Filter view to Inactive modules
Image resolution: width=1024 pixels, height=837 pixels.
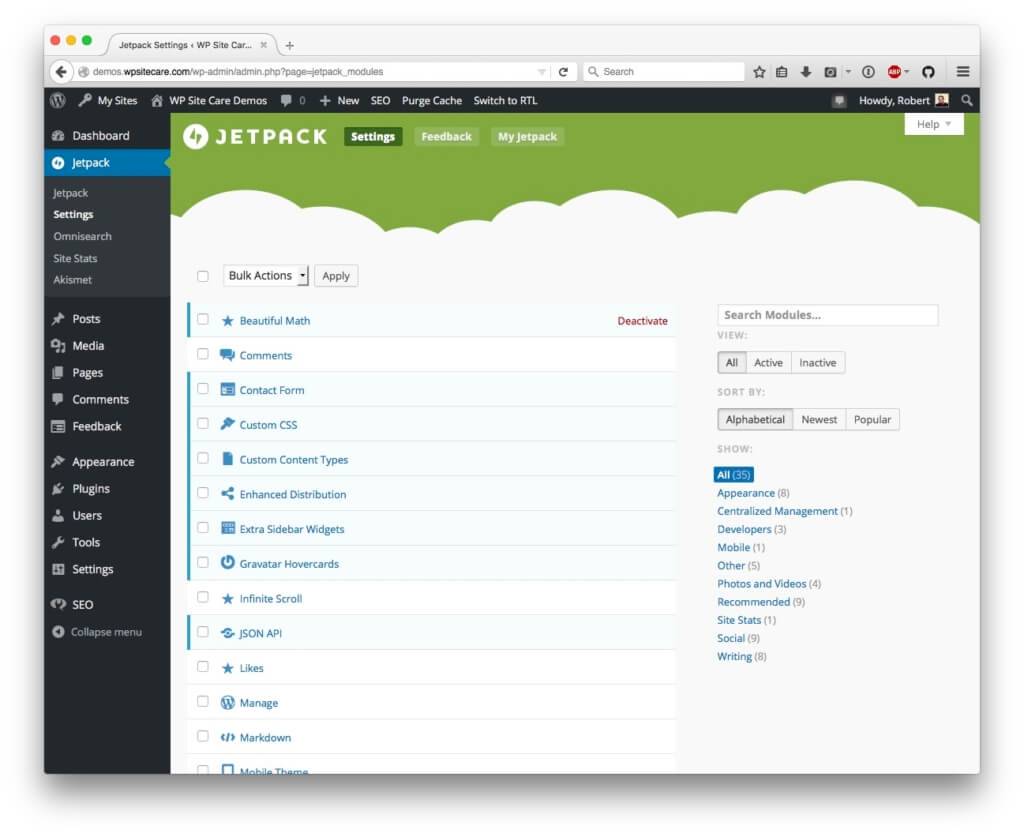(817, 362)
